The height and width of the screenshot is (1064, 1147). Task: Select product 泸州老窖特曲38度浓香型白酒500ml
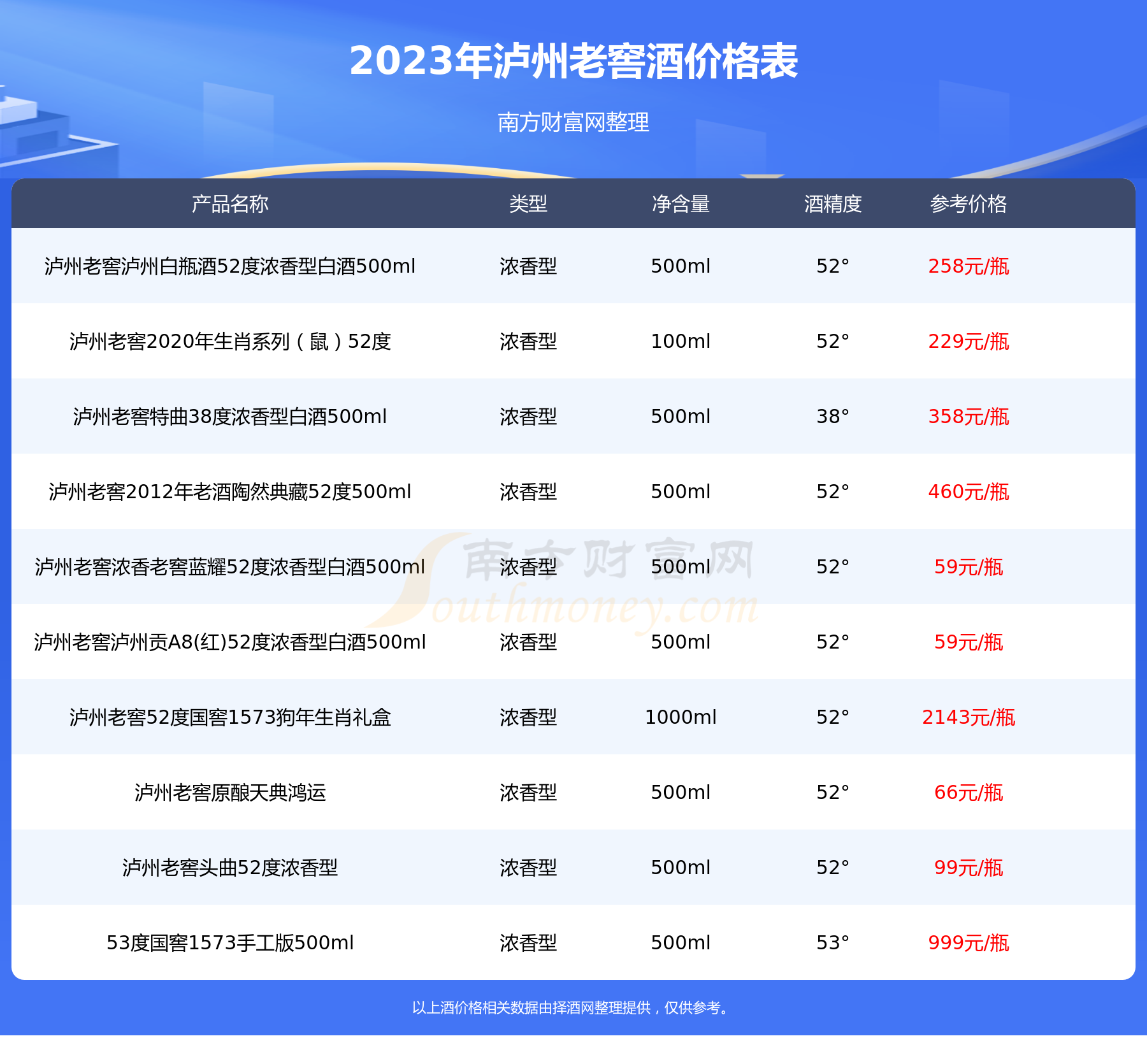tap(230, 416)
